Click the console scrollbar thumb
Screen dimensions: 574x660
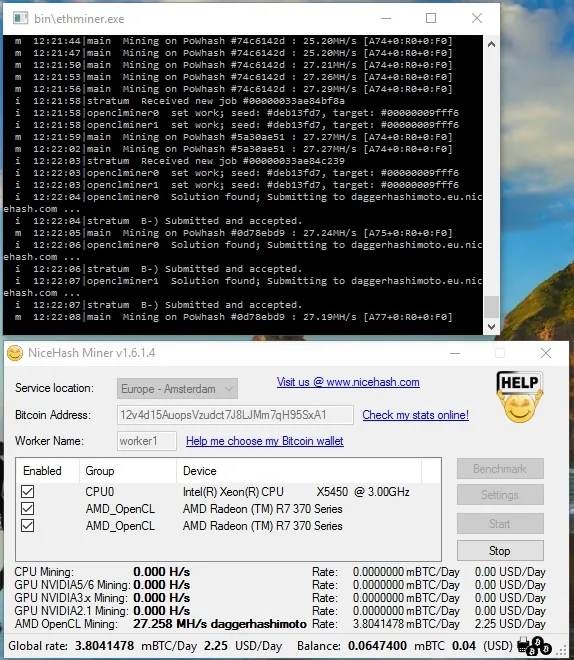[x=492, y=306]
